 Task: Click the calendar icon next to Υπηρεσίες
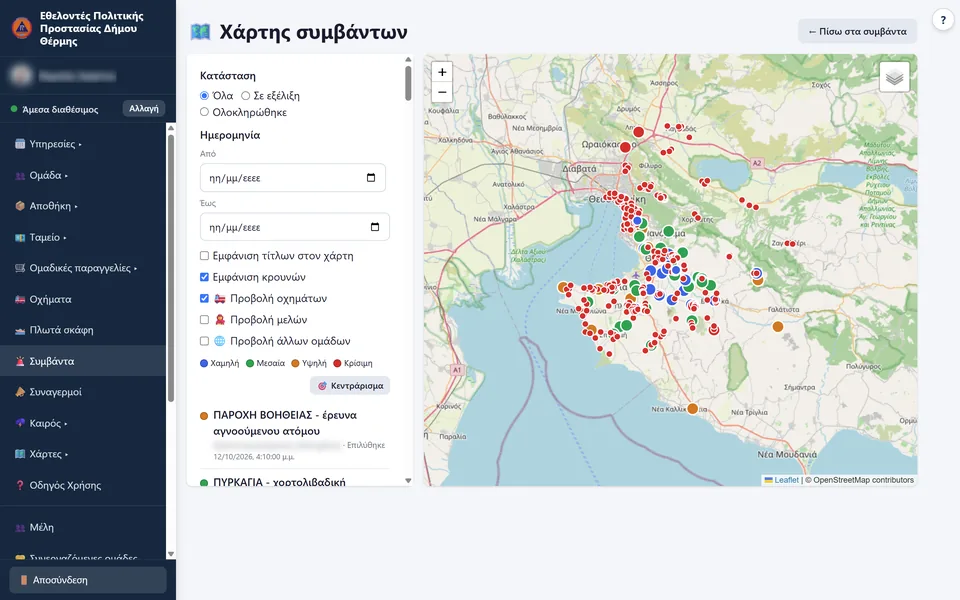(20, 144)
